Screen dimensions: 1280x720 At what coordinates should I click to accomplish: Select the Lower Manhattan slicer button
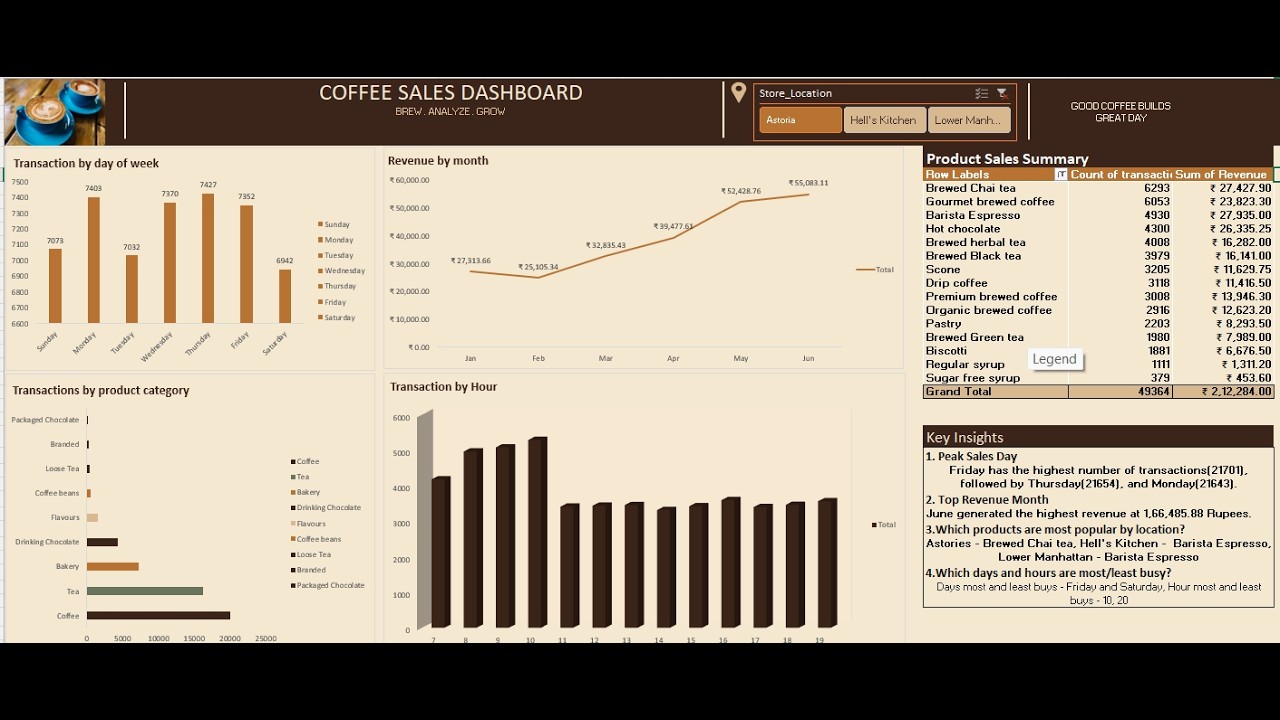968,120
